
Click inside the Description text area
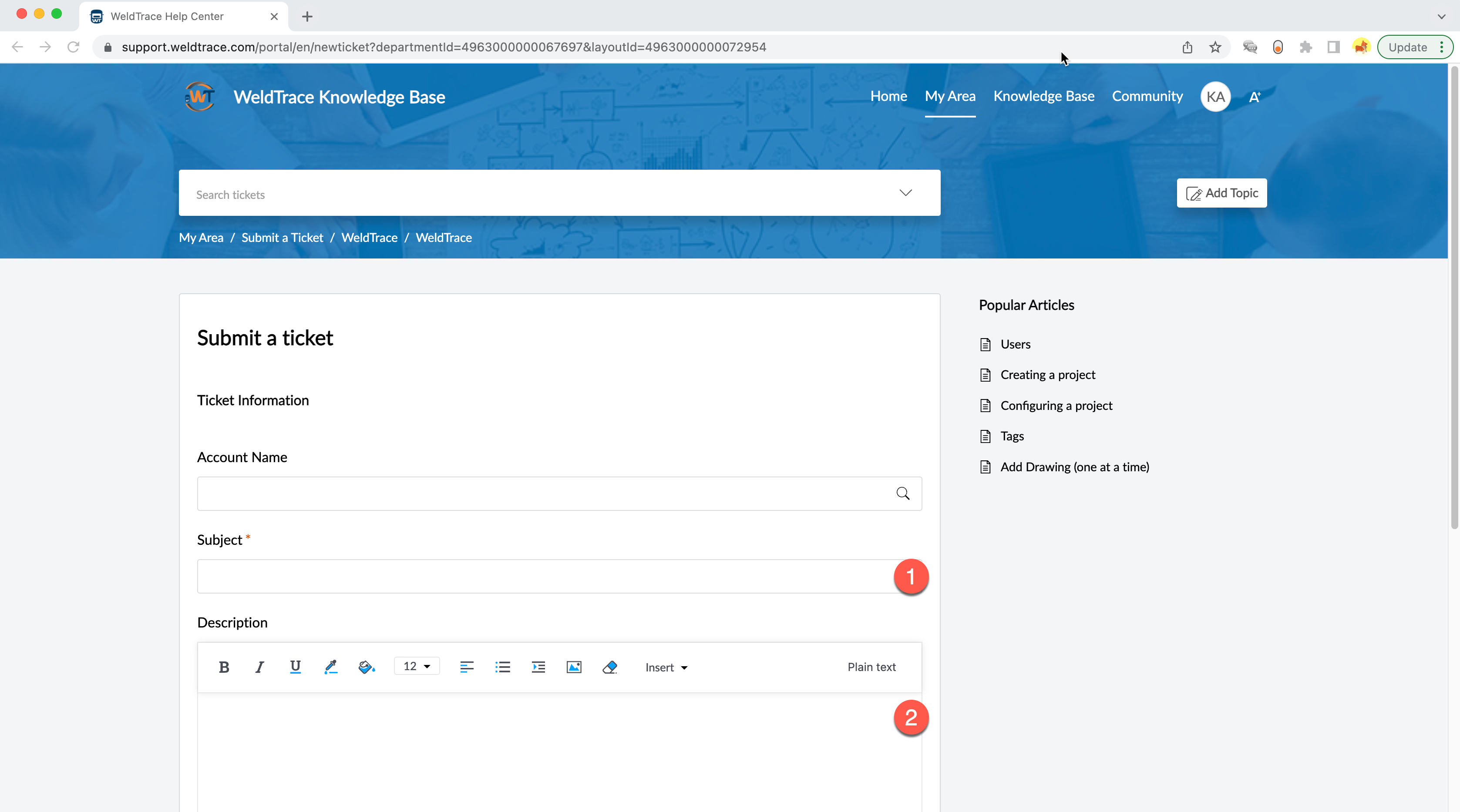[559, 752]
